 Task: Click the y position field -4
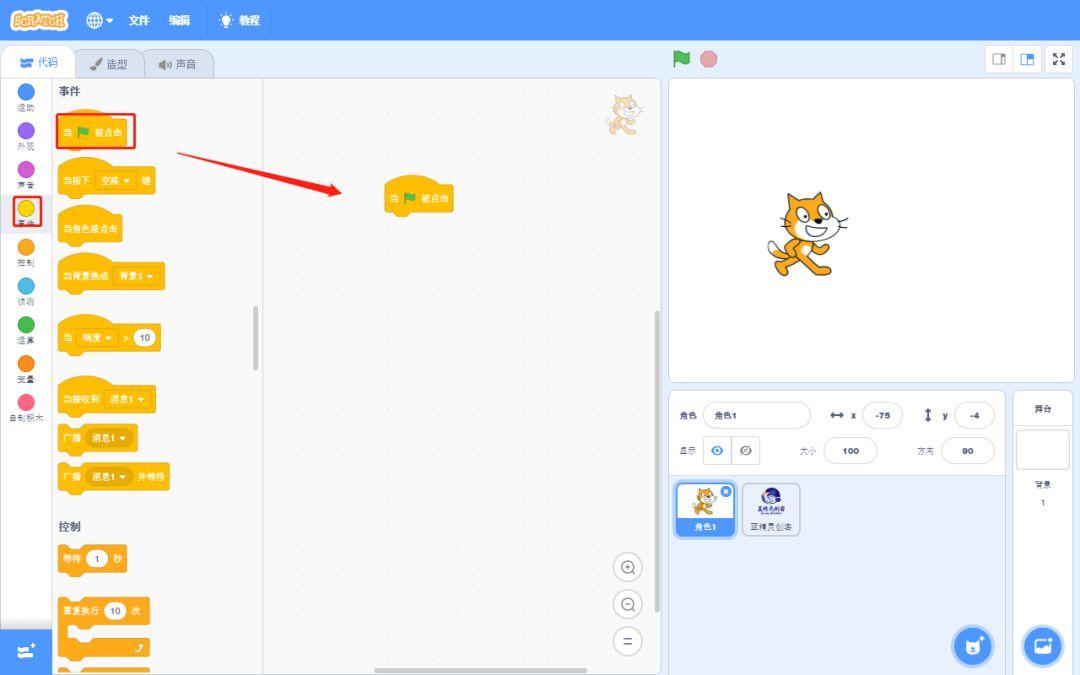(x=974, y=415)
